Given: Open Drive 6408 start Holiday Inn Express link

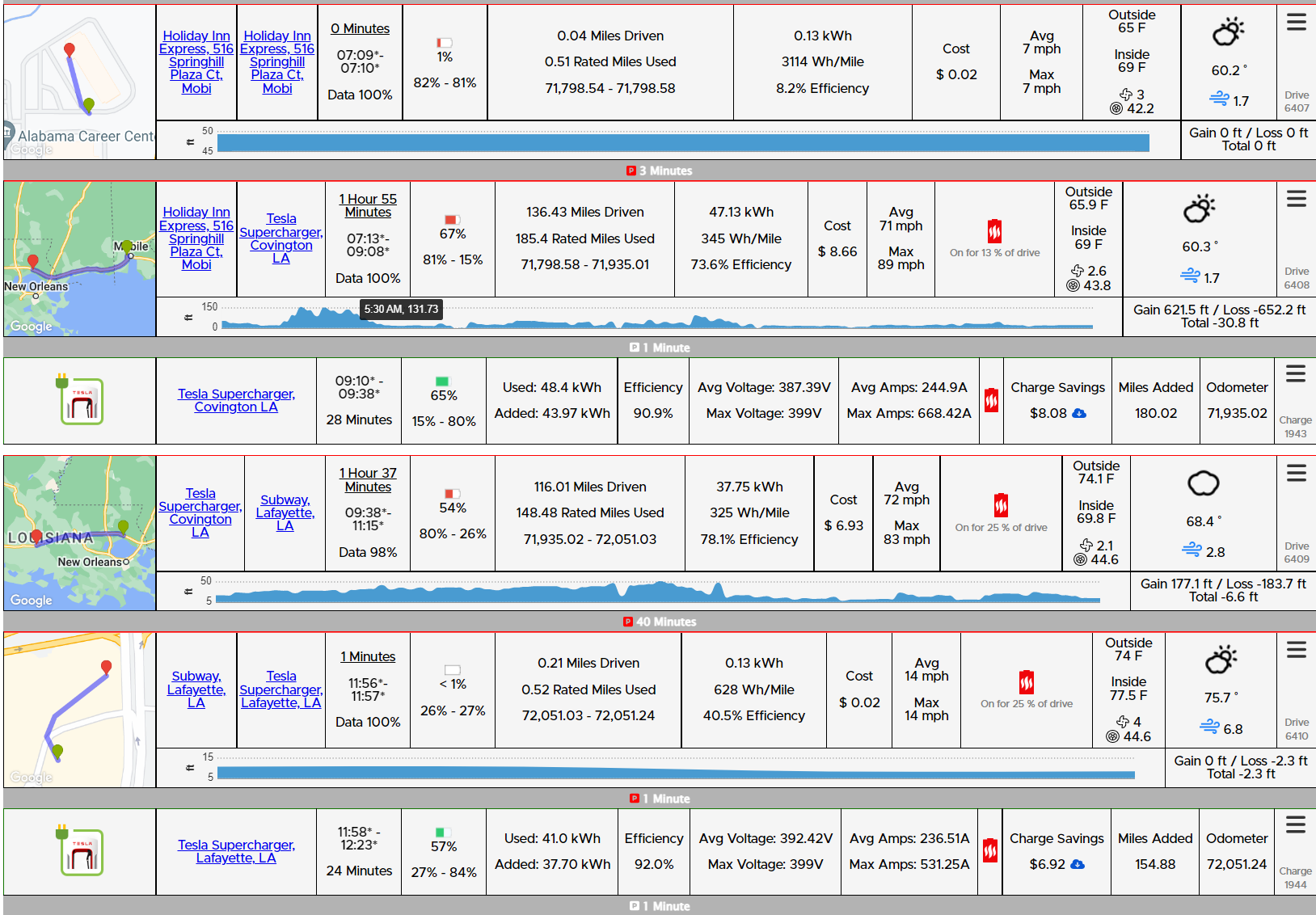Looking at the screenshot, I should 196,238.
